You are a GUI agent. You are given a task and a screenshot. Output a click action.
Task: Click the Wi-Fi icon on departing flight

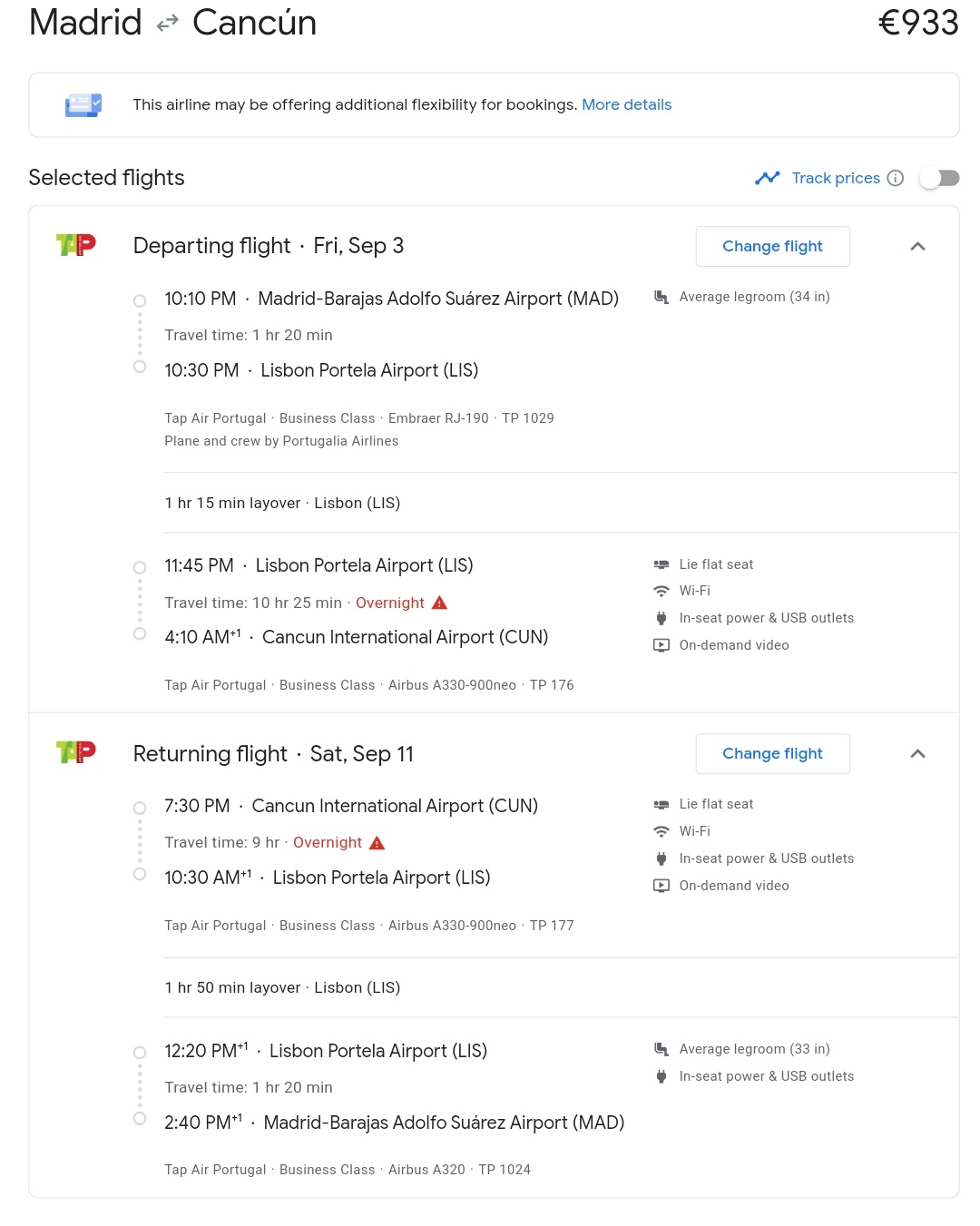tap(661, 591)
